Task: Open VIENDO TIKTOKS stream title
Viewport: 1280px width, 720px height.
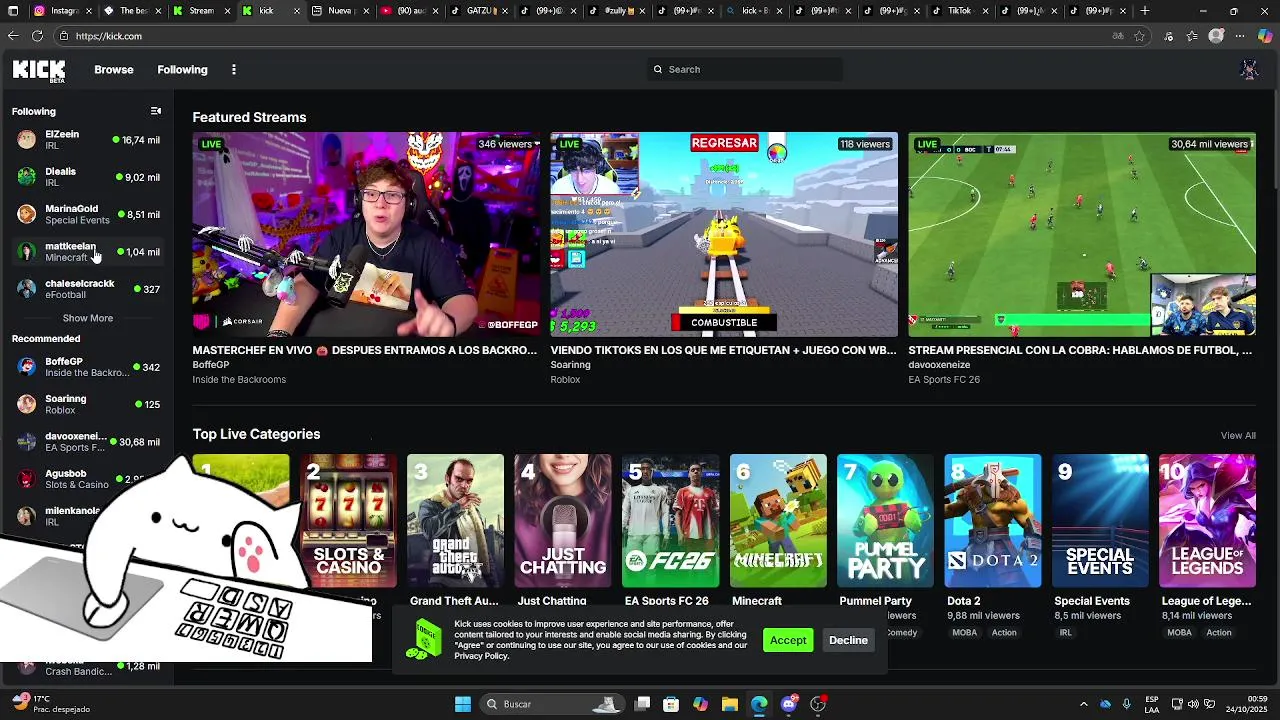Action: [723, 351]
